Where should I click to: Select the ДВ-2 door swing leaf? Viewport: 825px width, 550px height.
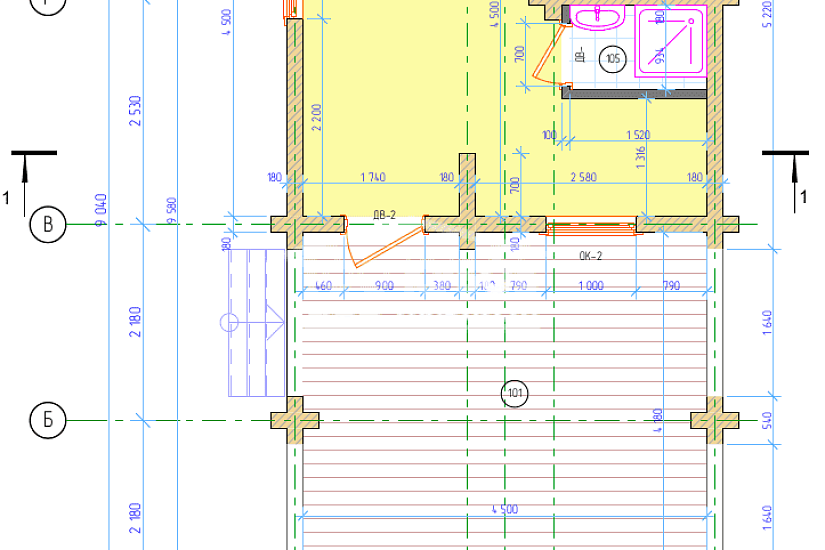(x=382, y=250)
